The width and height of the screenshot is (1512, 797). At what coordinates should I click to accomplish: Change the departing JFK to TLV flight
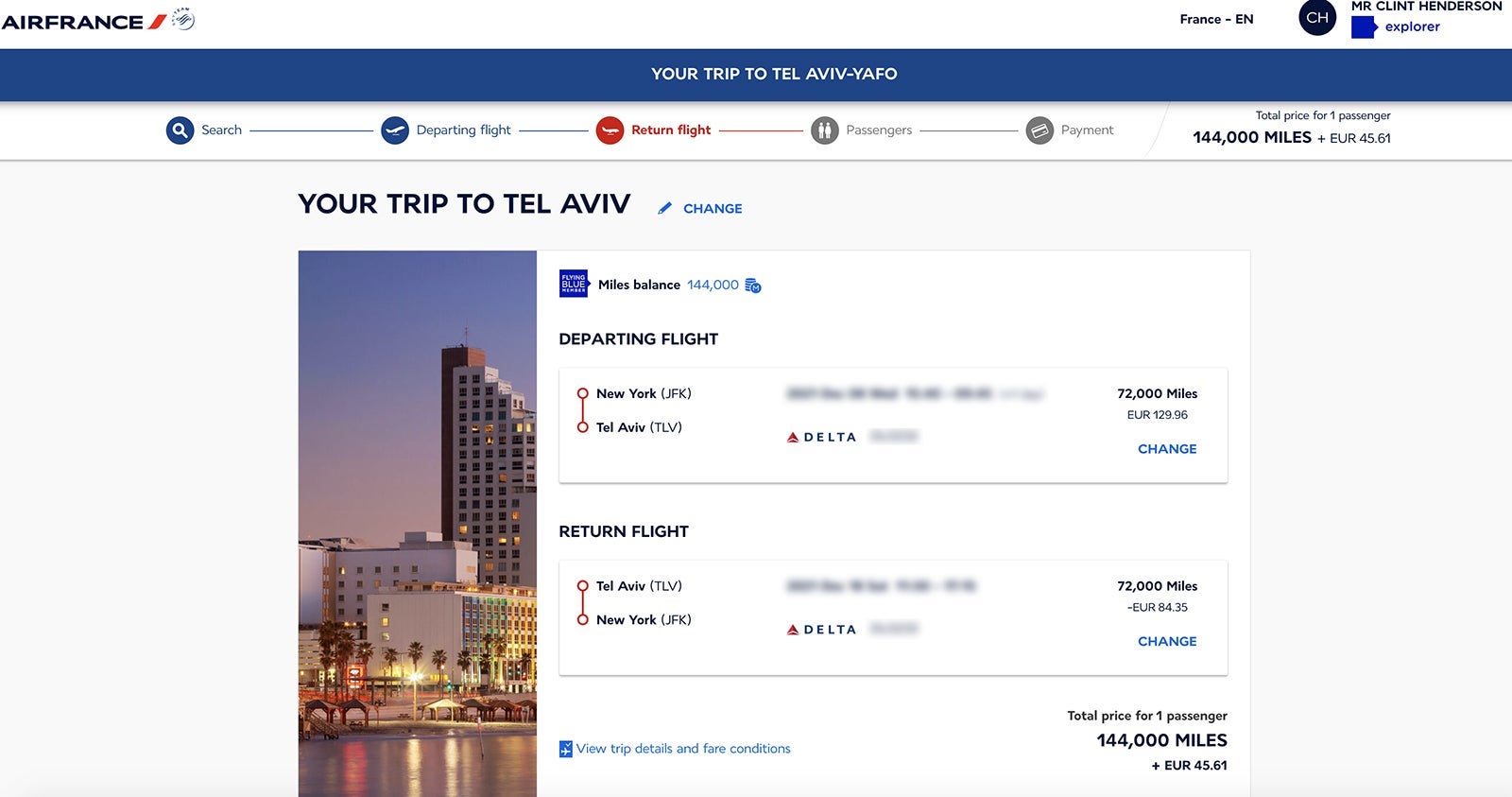coord(1167,449)
